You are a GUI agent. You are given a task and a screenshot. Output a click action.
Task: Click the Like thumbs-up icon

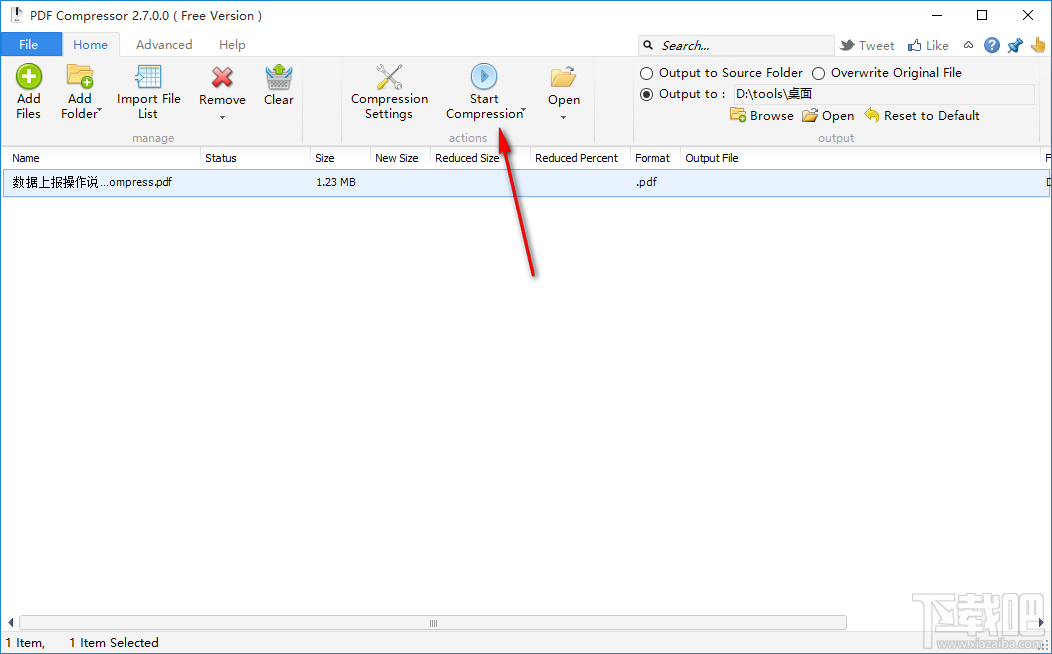coord(914,45)
